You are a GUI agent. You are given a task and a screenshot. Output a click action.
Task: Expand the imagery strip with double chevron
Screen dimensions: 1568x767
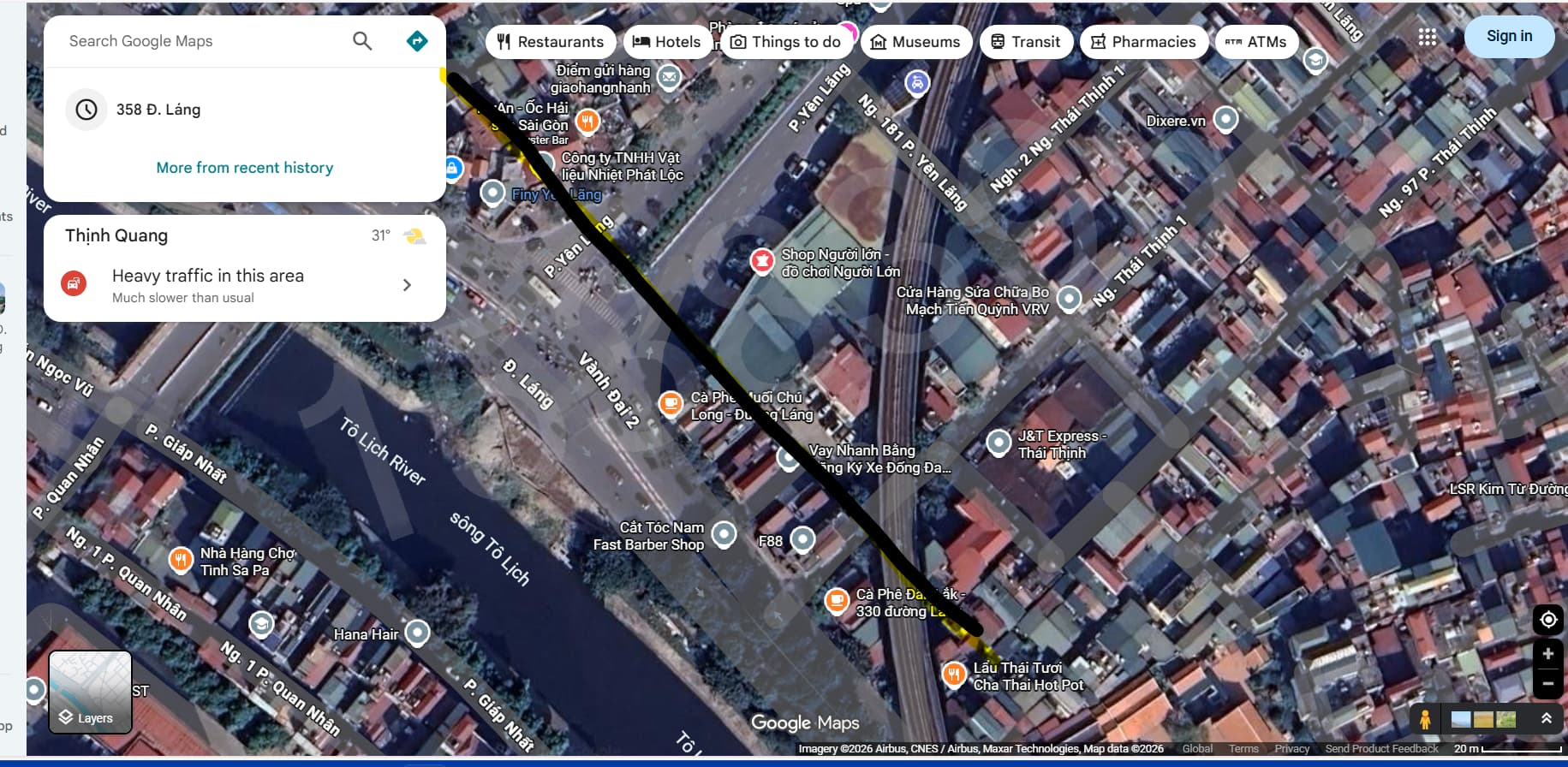pyautogui.click(x=1547, y=719)
